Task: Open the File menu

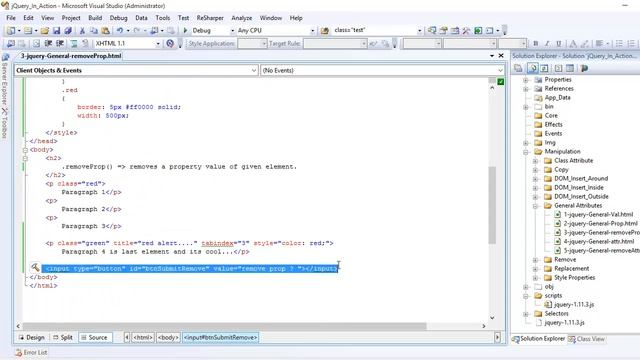Action: tap(11, 18)
